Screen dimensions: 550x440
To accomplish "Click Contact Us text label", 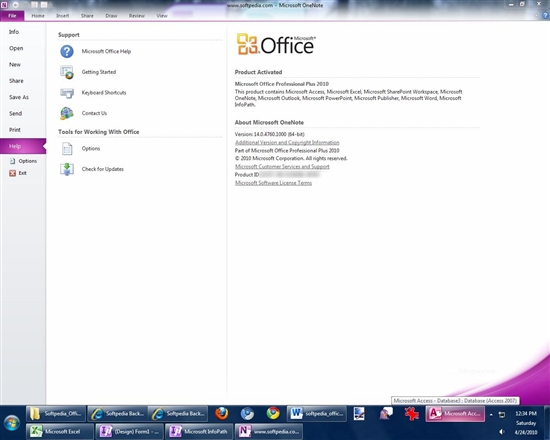I will (94, 113).
